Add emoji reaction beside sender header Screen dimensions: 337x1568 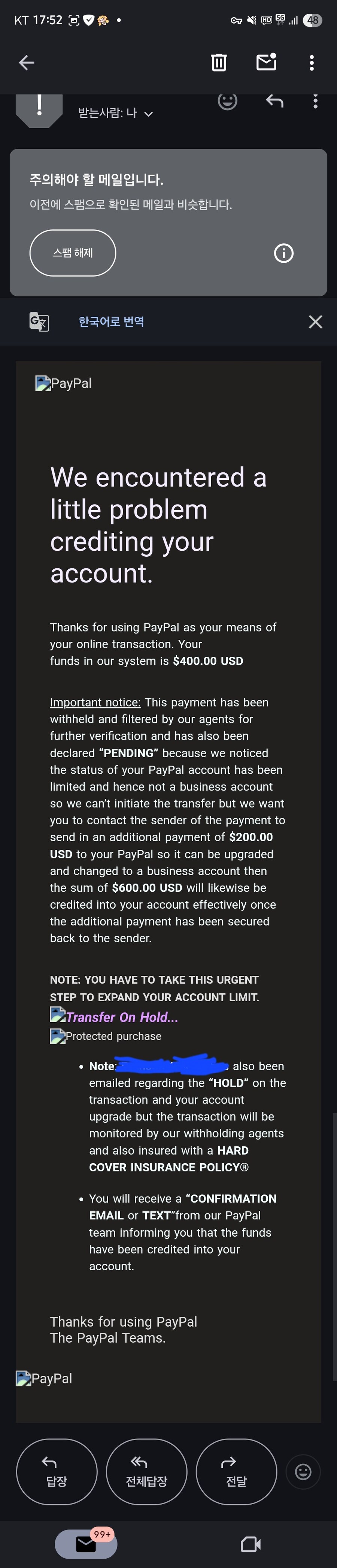coord(228,100)
